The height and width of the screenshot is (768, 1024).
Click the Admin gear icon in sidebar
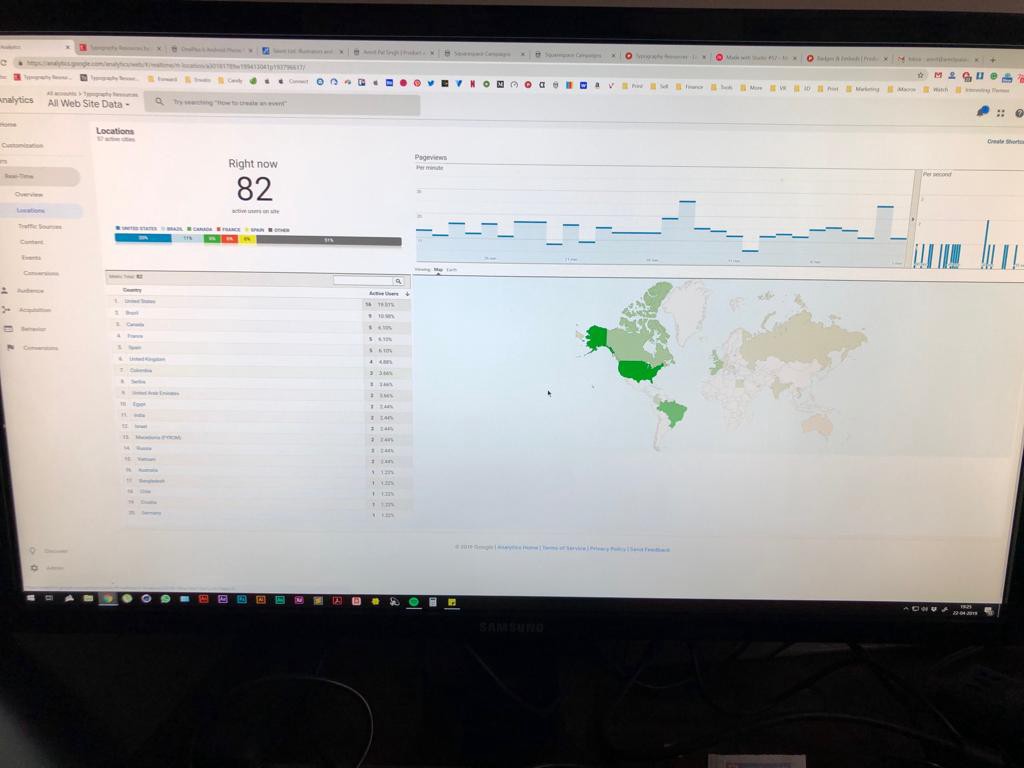pos(35,568)
